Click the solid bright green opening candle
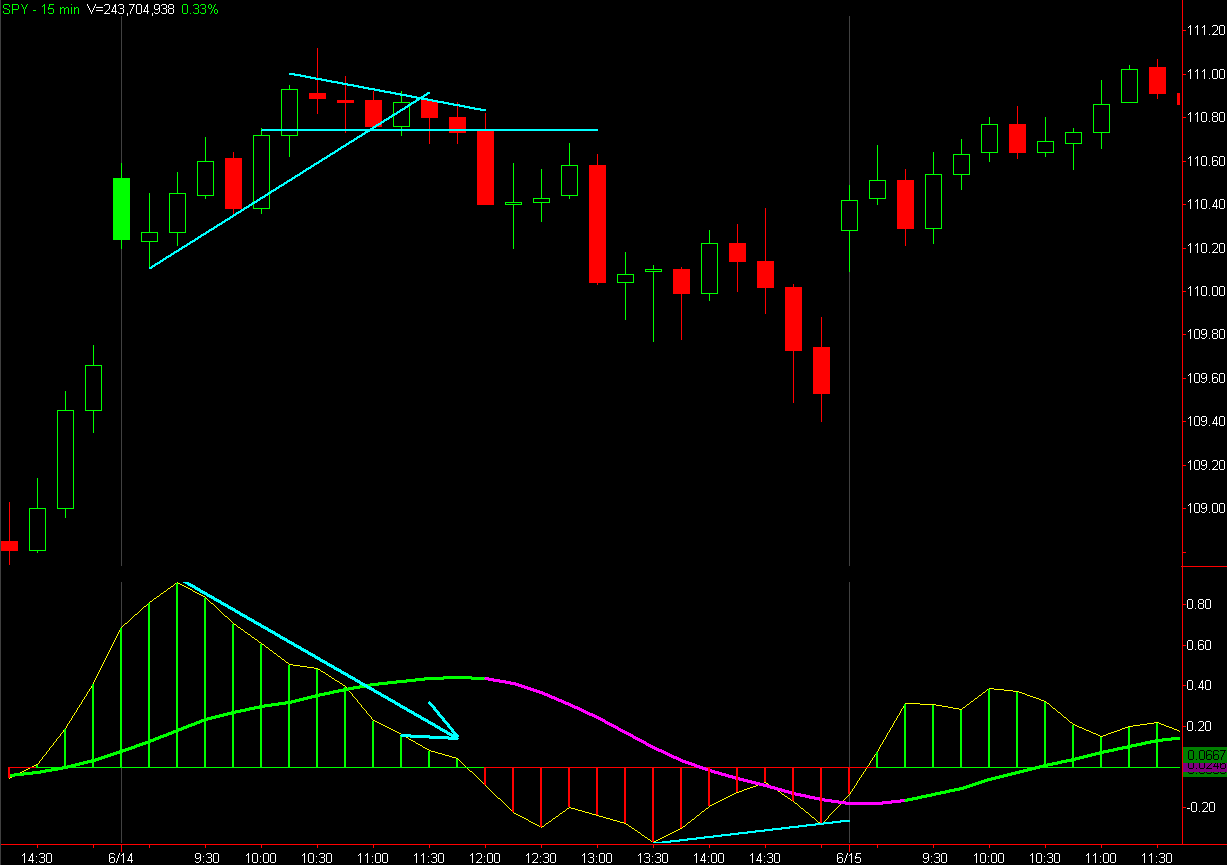This screenshot has width=1227, height=865. [121, 209]
